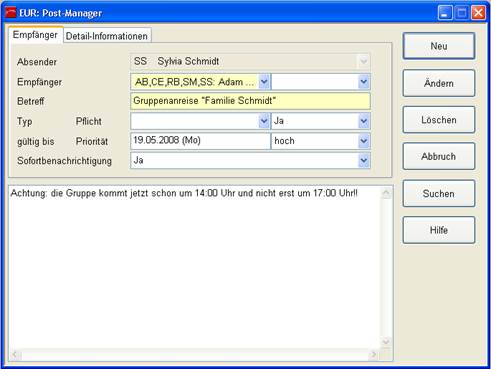The width and height of the screenshot is (491, 369).
Task: Click the Neu button
Action: pos(439,46)
